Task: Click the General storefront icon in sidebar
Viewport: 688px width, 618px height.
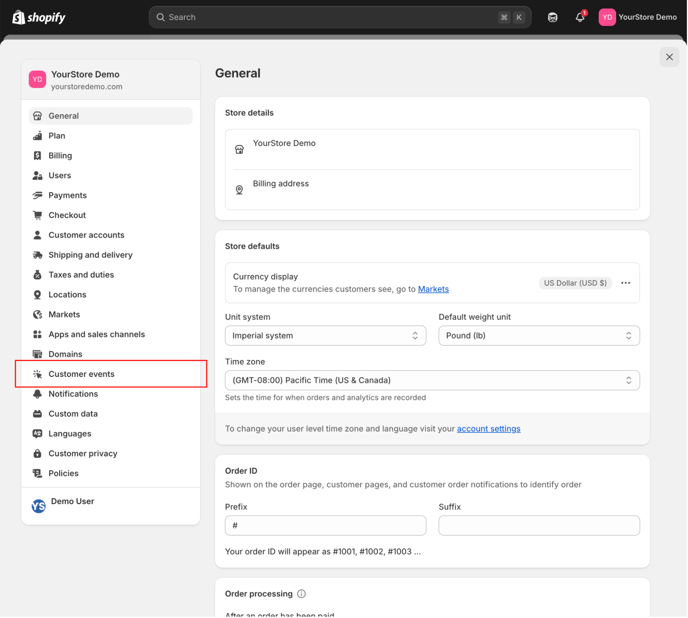Action: (38, 116)
